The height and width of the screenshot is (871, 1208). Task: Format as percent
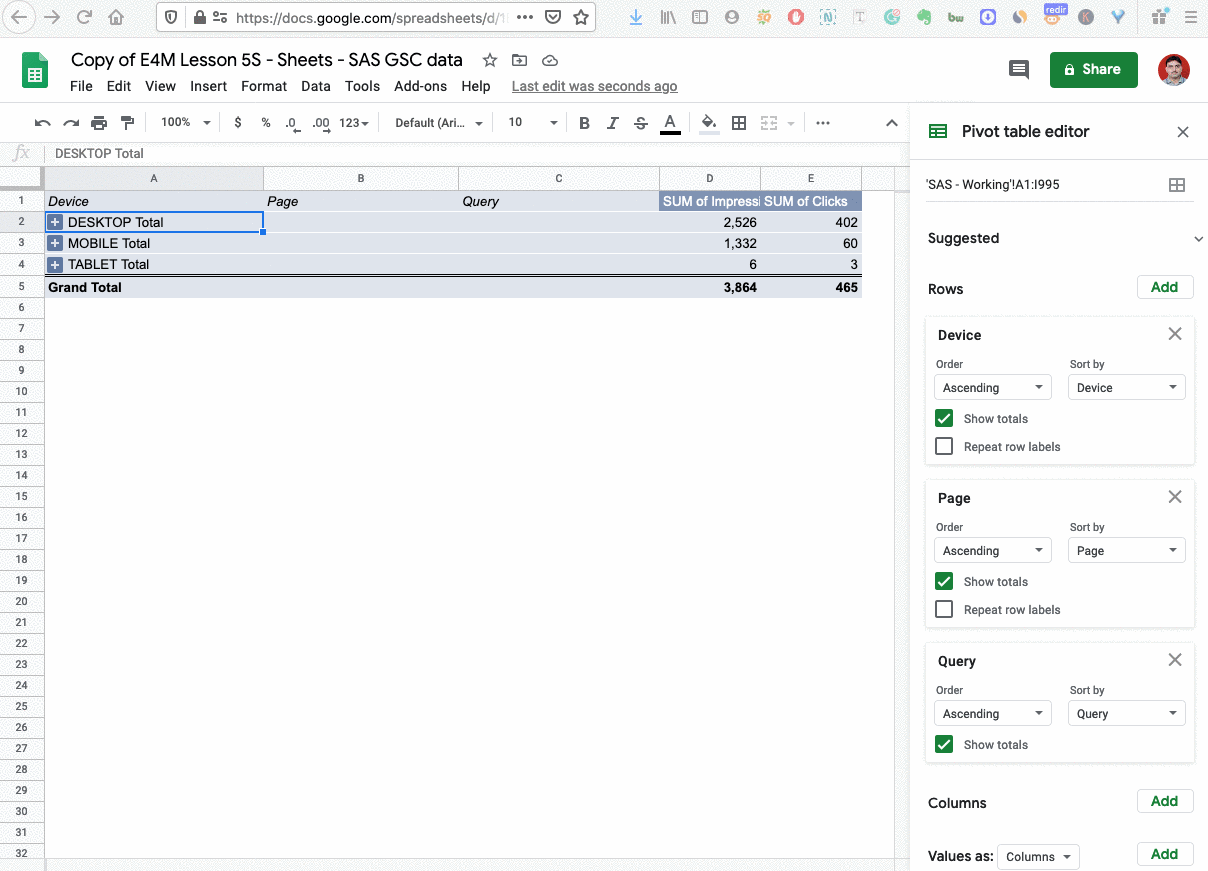(x=266, y=123)
